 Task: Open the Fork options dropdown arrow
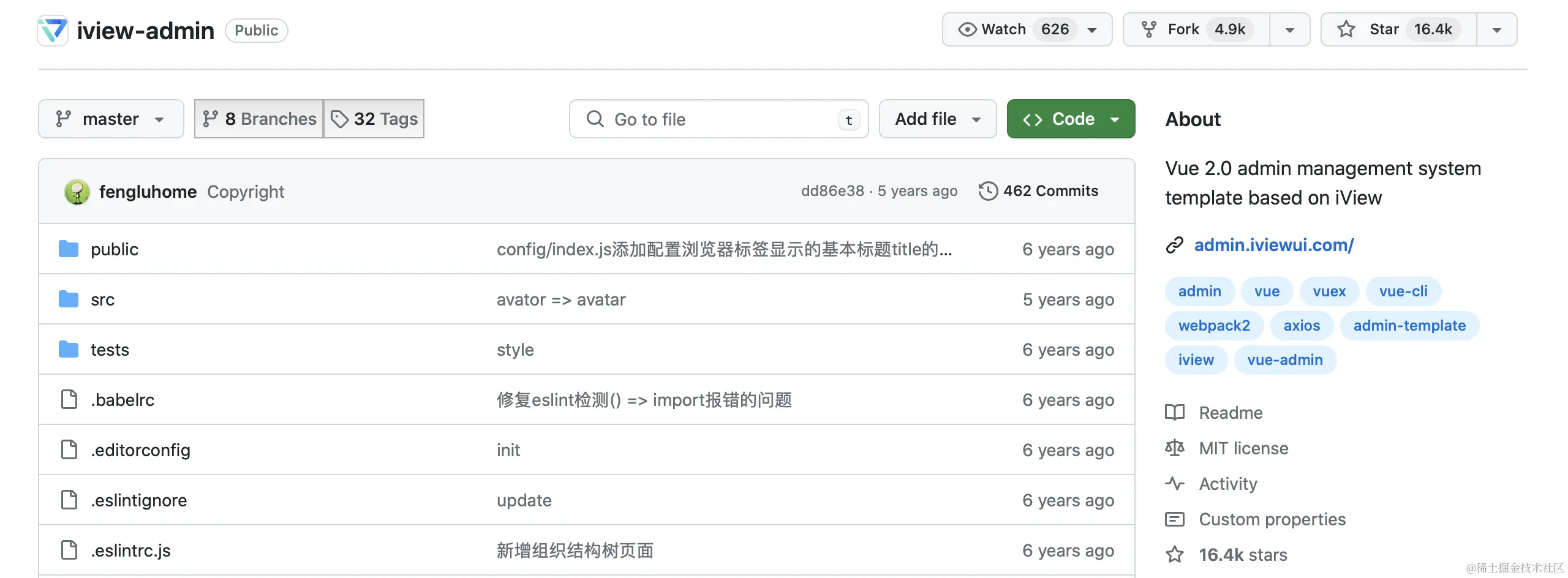[x=1289, y=30]
